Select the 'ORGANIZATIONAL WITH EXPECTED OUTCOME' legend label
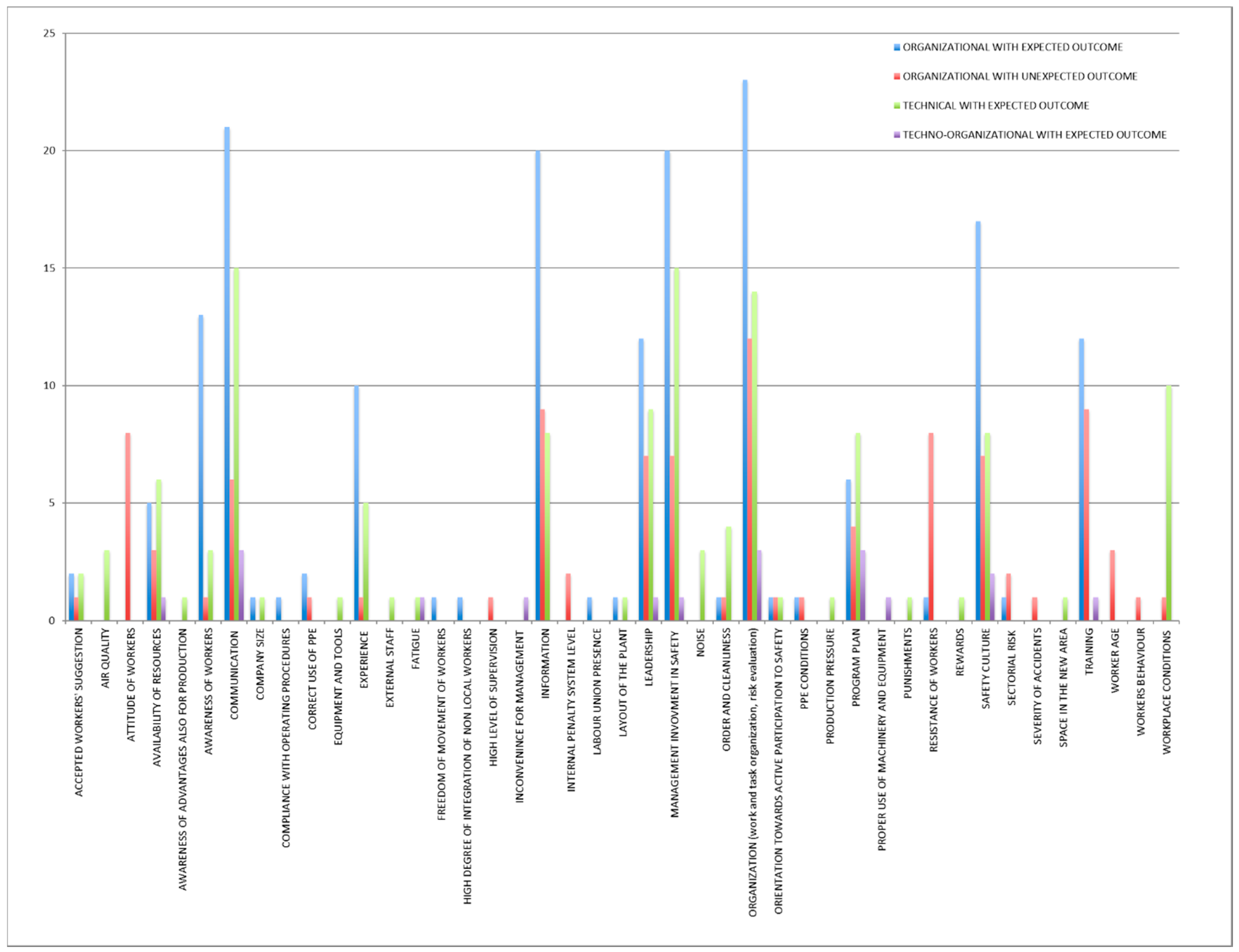Image resolution: width=1239 pixels, height=952 pixels. 1012,48
